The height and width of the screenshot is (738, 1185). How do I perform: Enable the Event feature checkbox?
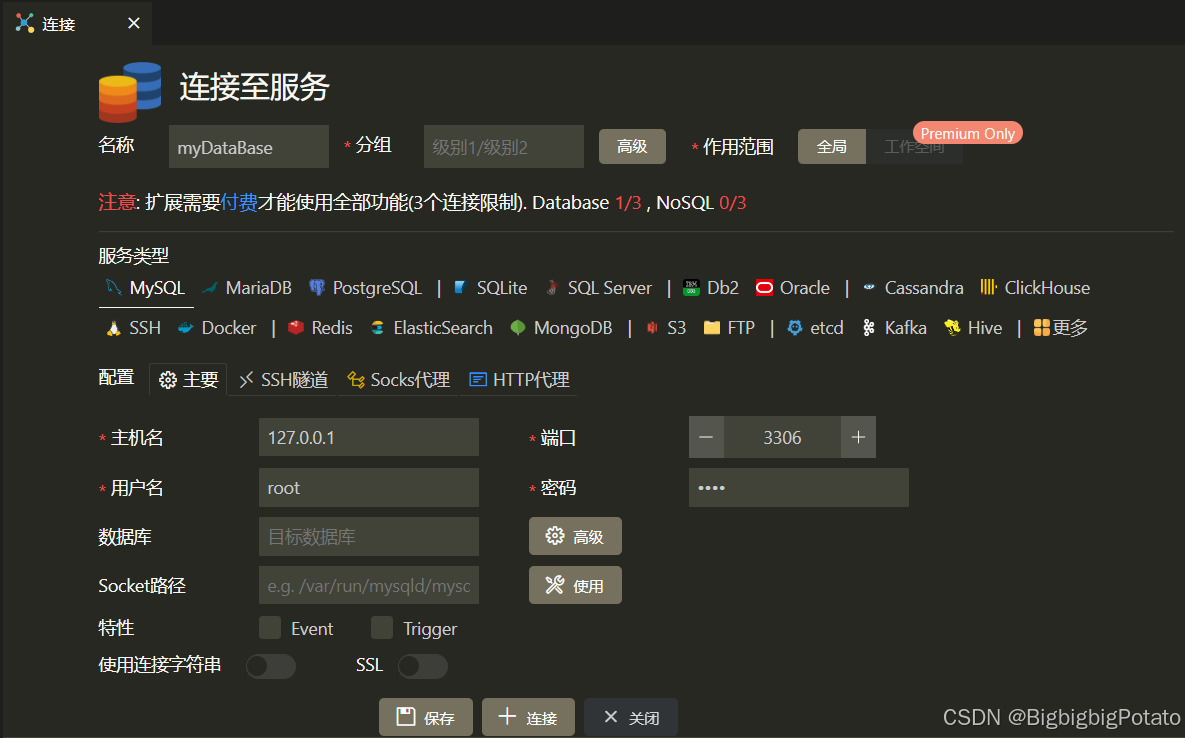(270, 628)
